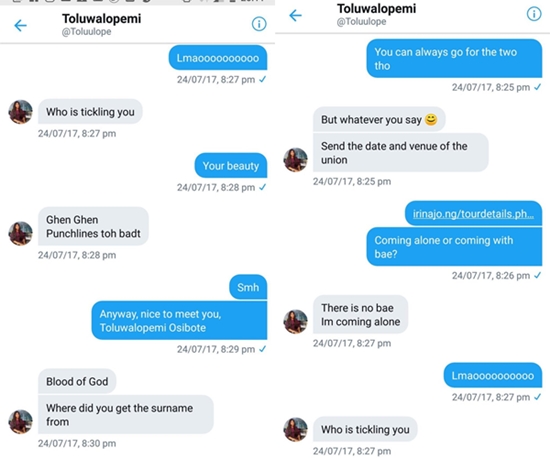
Task: Tap the 'Who is tickling you' bubble in right panel
Action: click(365, 429)
